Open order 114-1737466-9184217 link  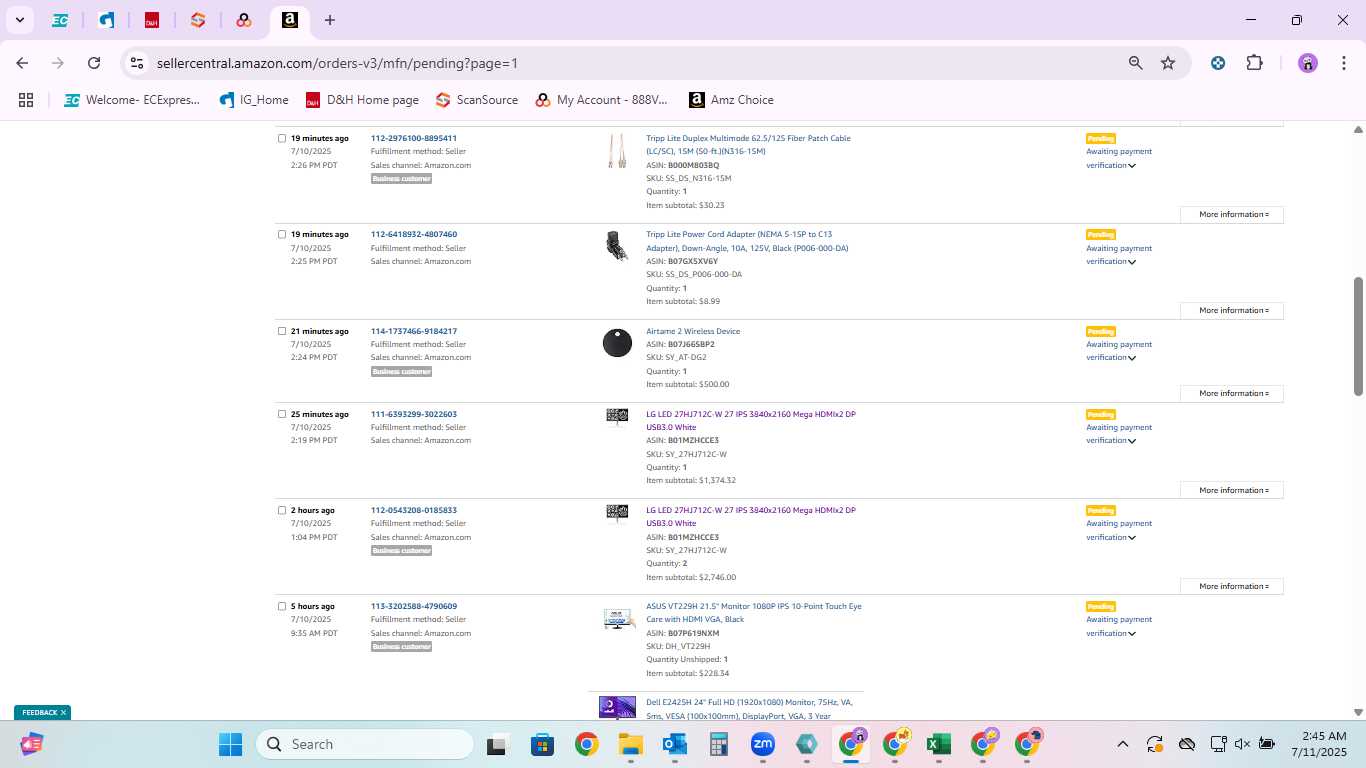[413, 331]
